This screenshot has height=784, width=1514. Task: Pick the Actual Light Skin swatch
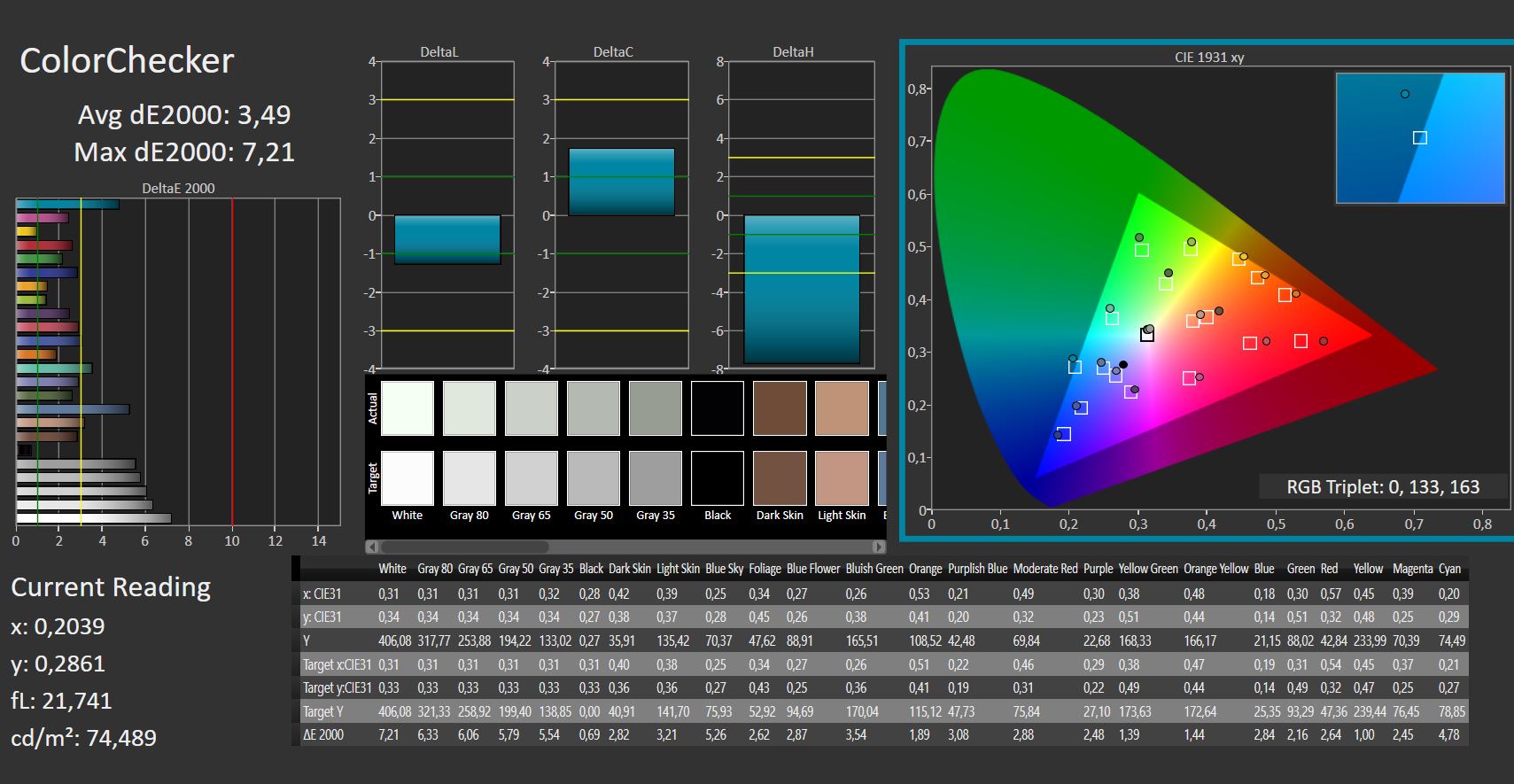tap(842, 408)
